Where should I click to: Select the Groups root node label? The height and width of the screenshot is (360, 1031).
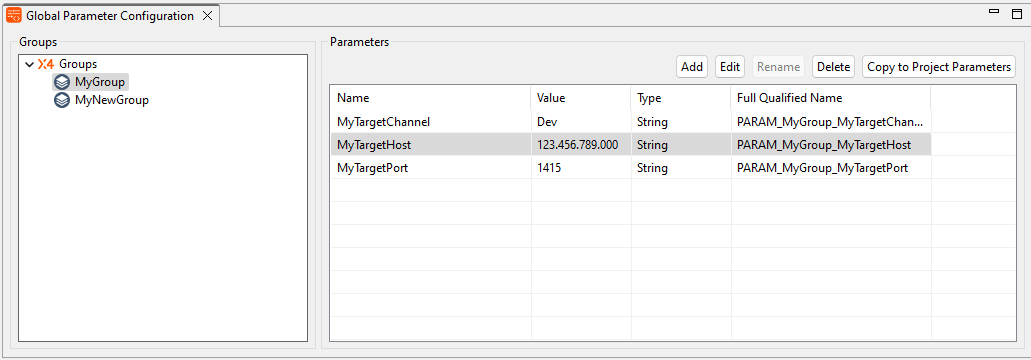(x=78, y=64)
